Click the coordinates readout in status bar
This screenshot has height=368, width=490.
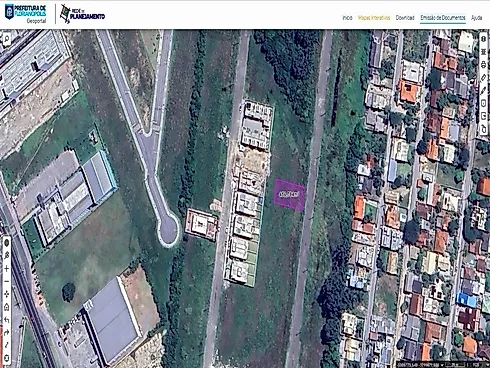click(x=418, y=365)
